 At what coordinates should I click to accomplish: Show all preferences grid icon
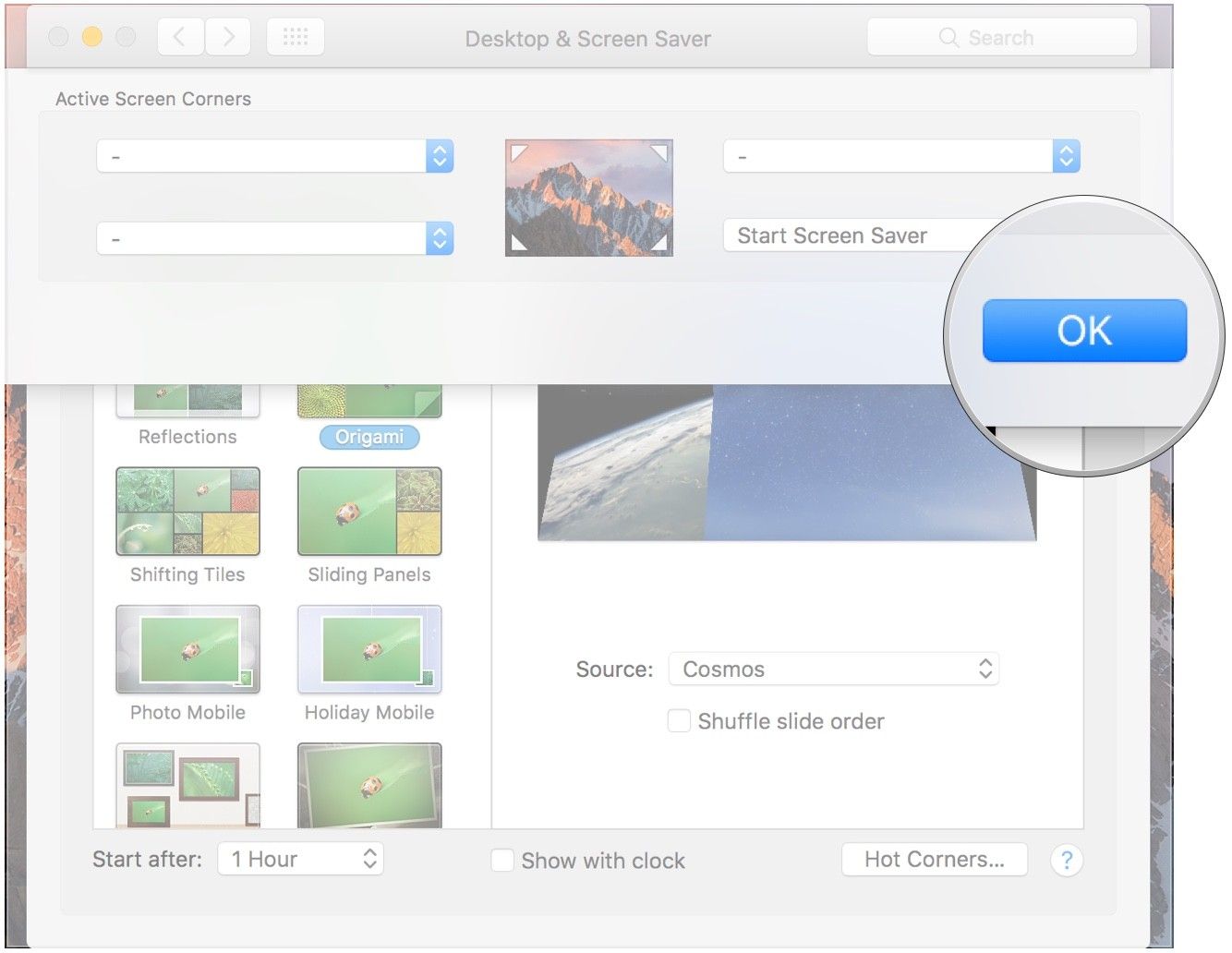point(295,37)
